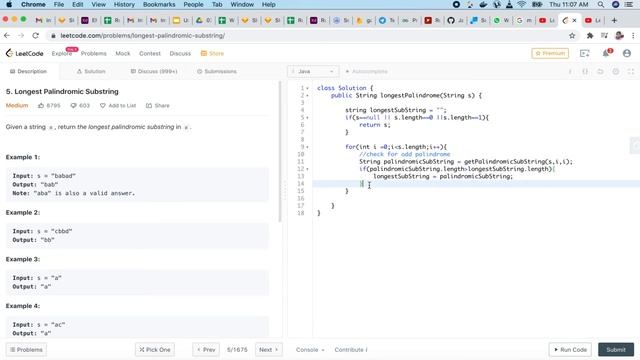Screen dimensions: 640x360
Task: Click the editor info icon
Action: click(x=570, y=71)
